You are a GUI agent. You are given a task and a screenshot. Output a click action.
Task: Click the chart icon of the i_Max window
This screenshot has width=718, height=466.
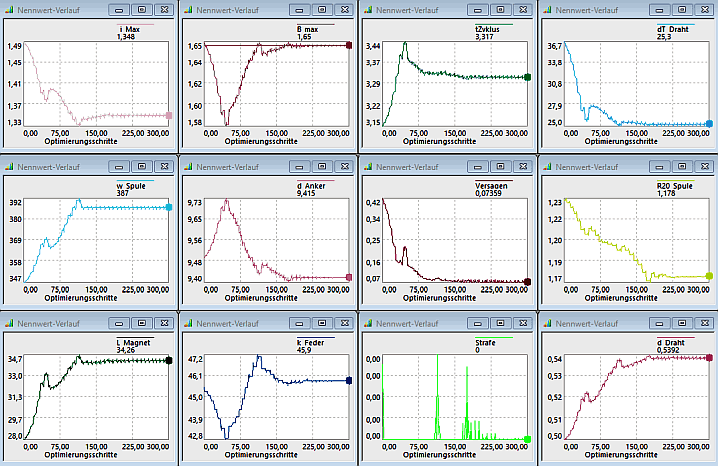tap(9, 11)
